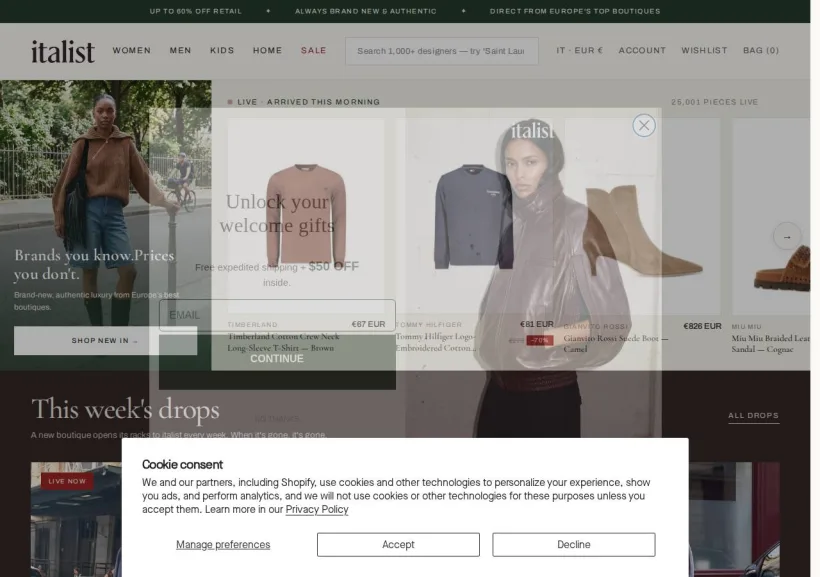Viewport: 820px width, 577px height.
Task: Open the HOME menu
Action: pyautogui.click(x=267, y=51)
